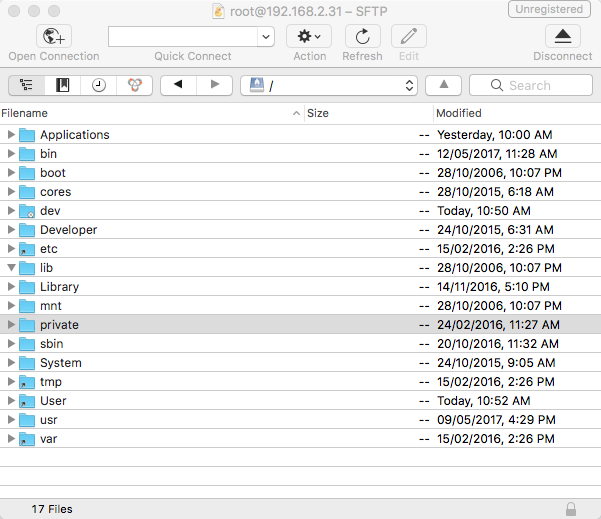The height and width of the screenshot is (519, 601).
Task: Expand the Applications folder
Action: 11,135
